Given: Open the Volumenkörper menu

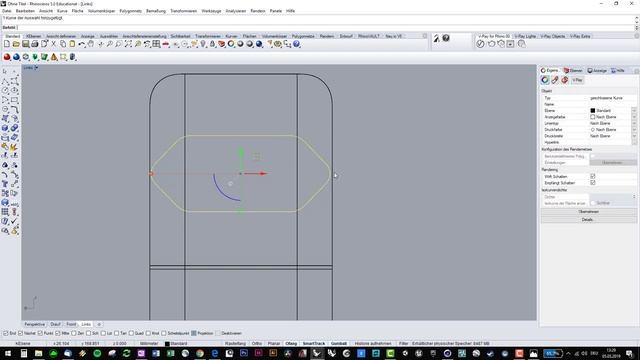Looking at the screenshot, I should pos(101,11).
